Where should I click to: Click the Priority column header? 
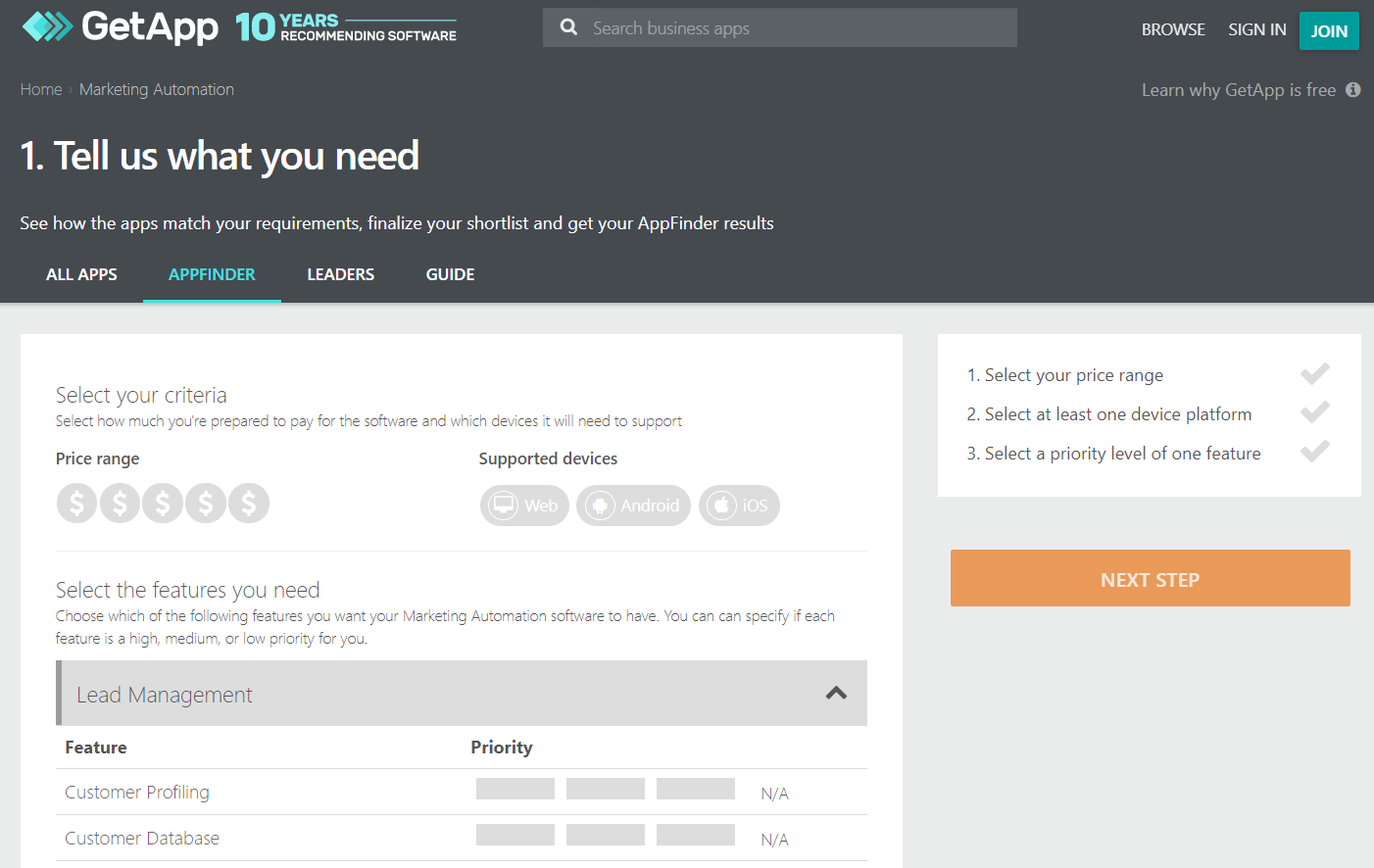pyautogui.click(x=502, y=747)
